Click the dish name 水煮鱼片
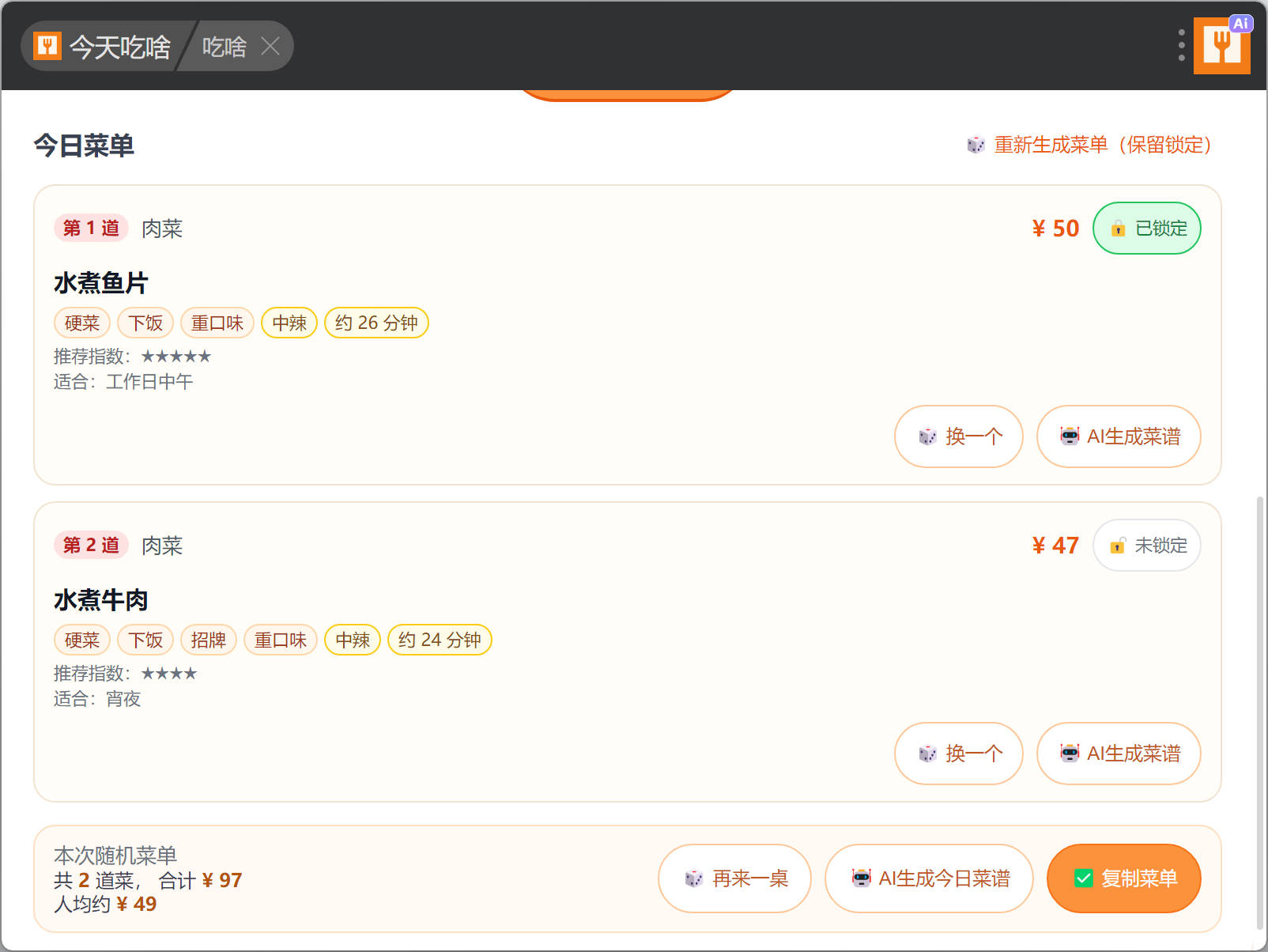The width and height of the screenshot is (1268, 952). tap(101, 283)
